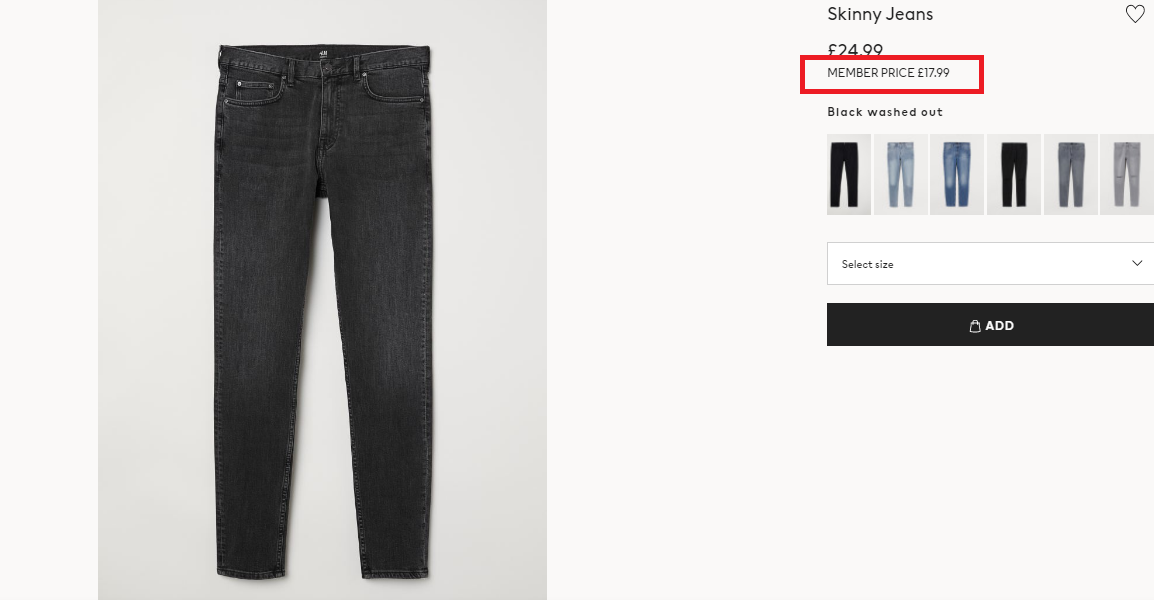The height and width of the screenshot is (600, 1154).
Task: Choose the black jeans swatch next to dark grey
Action: 1014,174
